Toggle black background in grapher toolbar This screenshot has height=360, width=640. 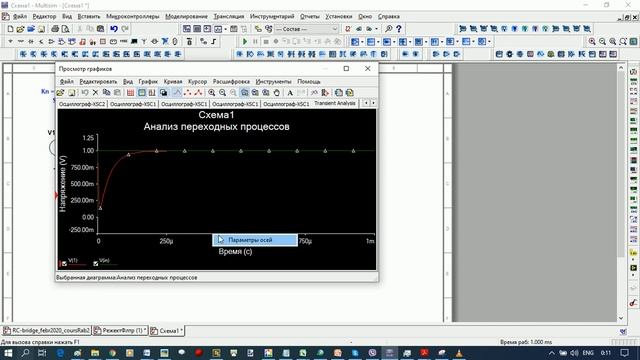(163, 93)
